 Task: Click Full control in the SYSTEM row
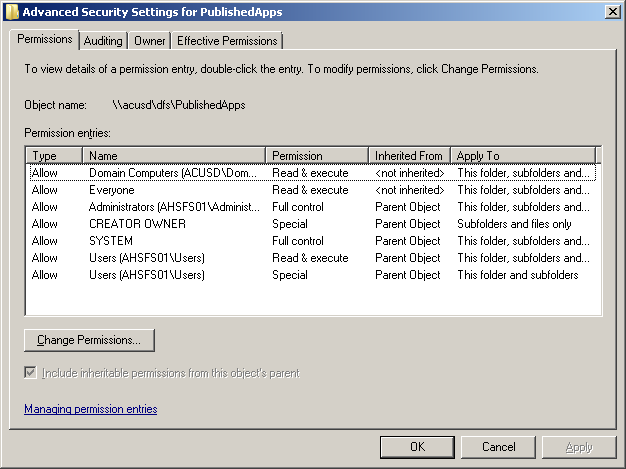[298, 241]
